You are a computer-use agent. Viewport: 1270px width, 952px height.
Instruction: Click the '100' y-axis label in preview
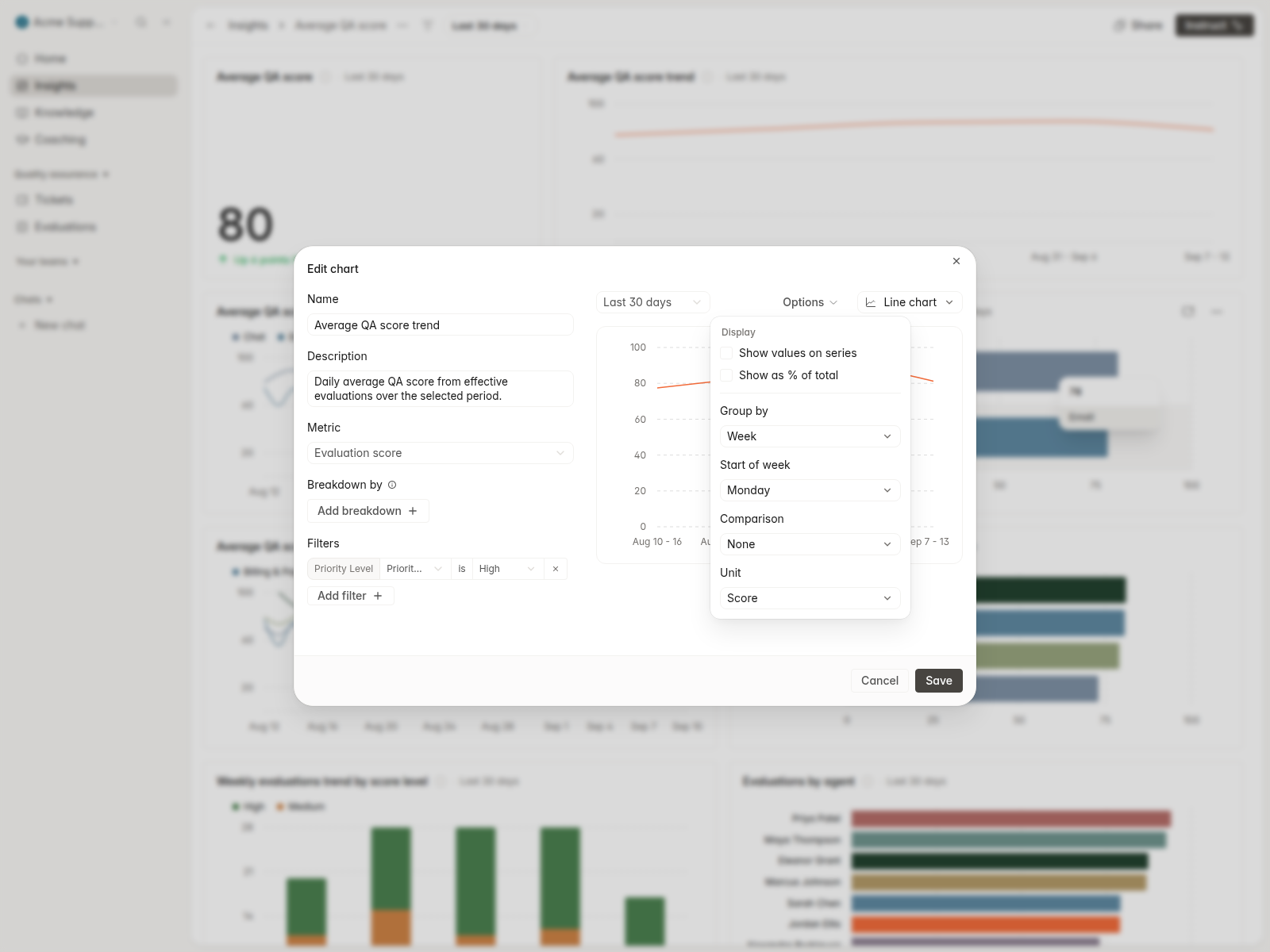(x=638, y=347)
